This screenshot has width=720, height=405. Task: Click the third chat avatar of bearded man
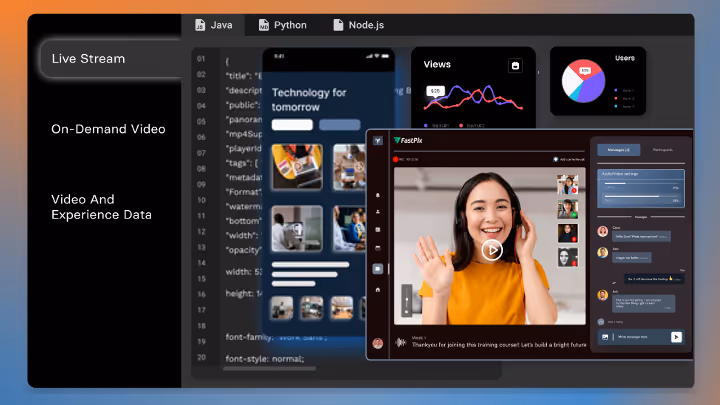coord(603,295)
